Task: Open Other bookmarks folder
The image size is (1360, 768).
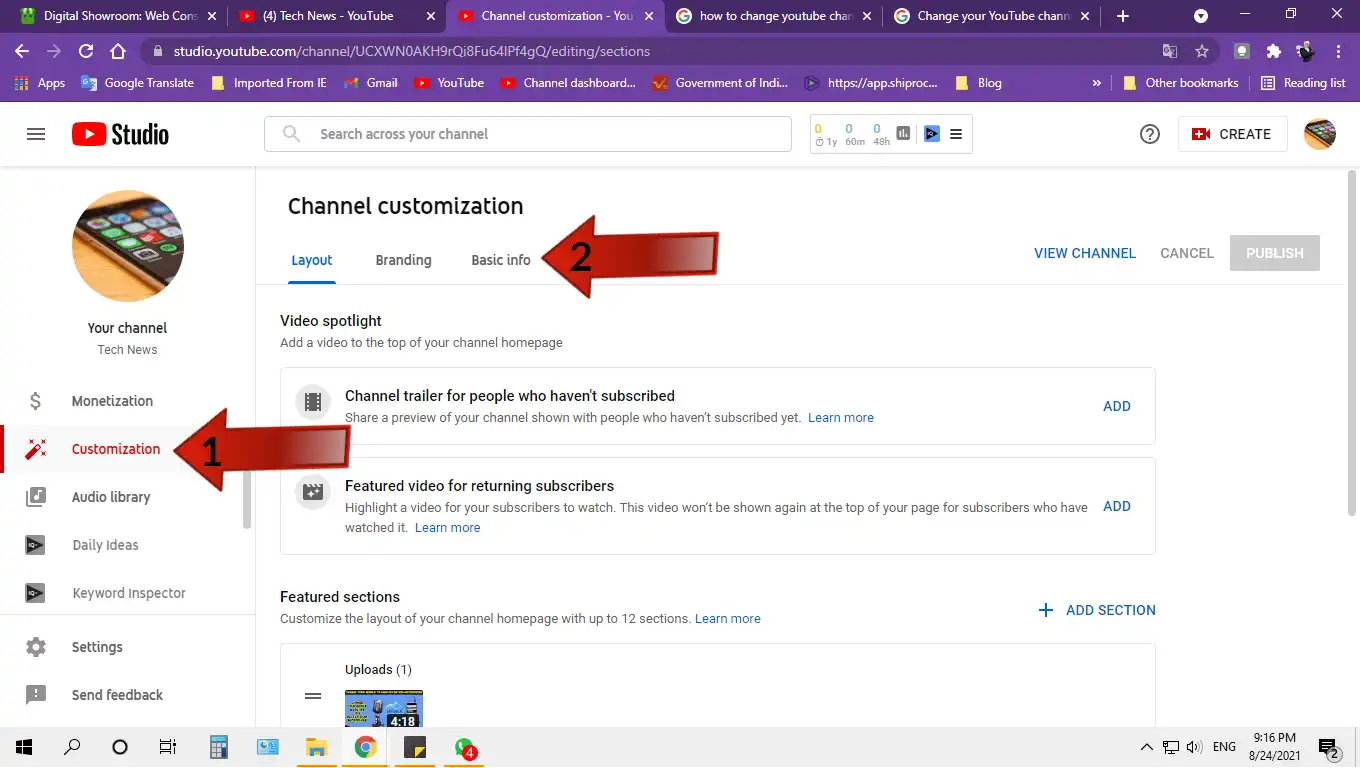Action: click(1181, 83)
